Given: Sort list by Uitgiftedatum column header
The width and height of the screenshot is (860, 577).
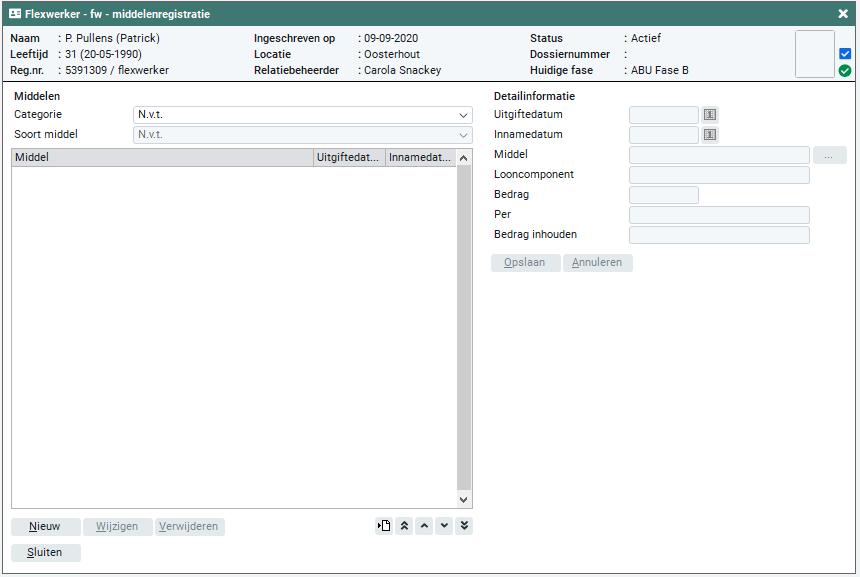Looking at the screenshot, I should pyautogui.click(x=349, y=158).
